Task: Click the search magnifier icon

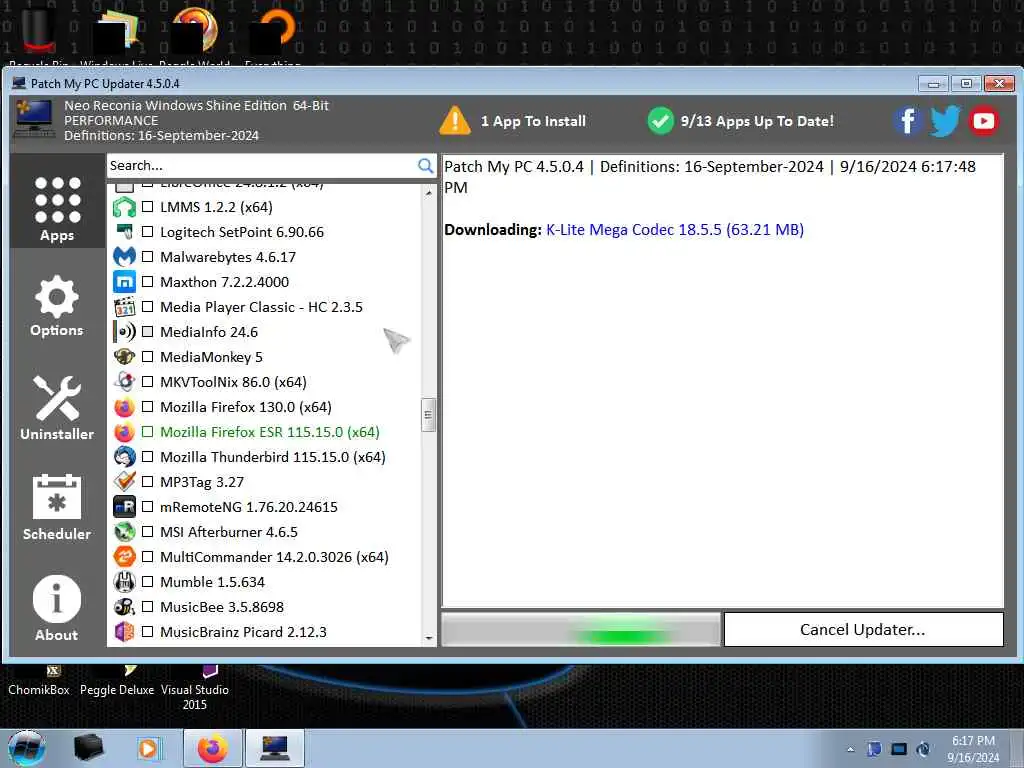Action: [425, 166]
